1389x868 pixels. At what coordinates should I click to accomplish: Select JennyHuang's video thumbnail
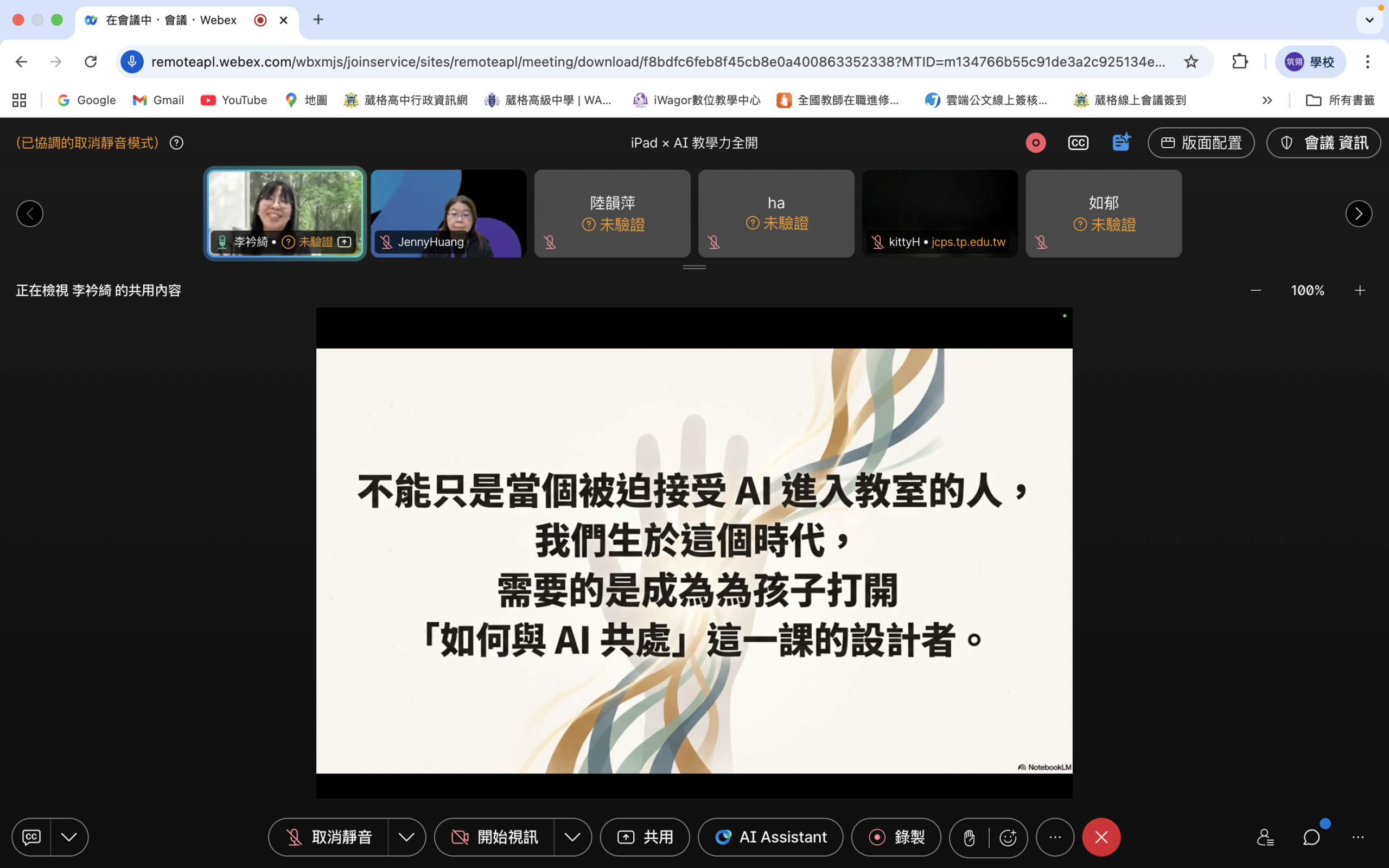pos(448,214)
